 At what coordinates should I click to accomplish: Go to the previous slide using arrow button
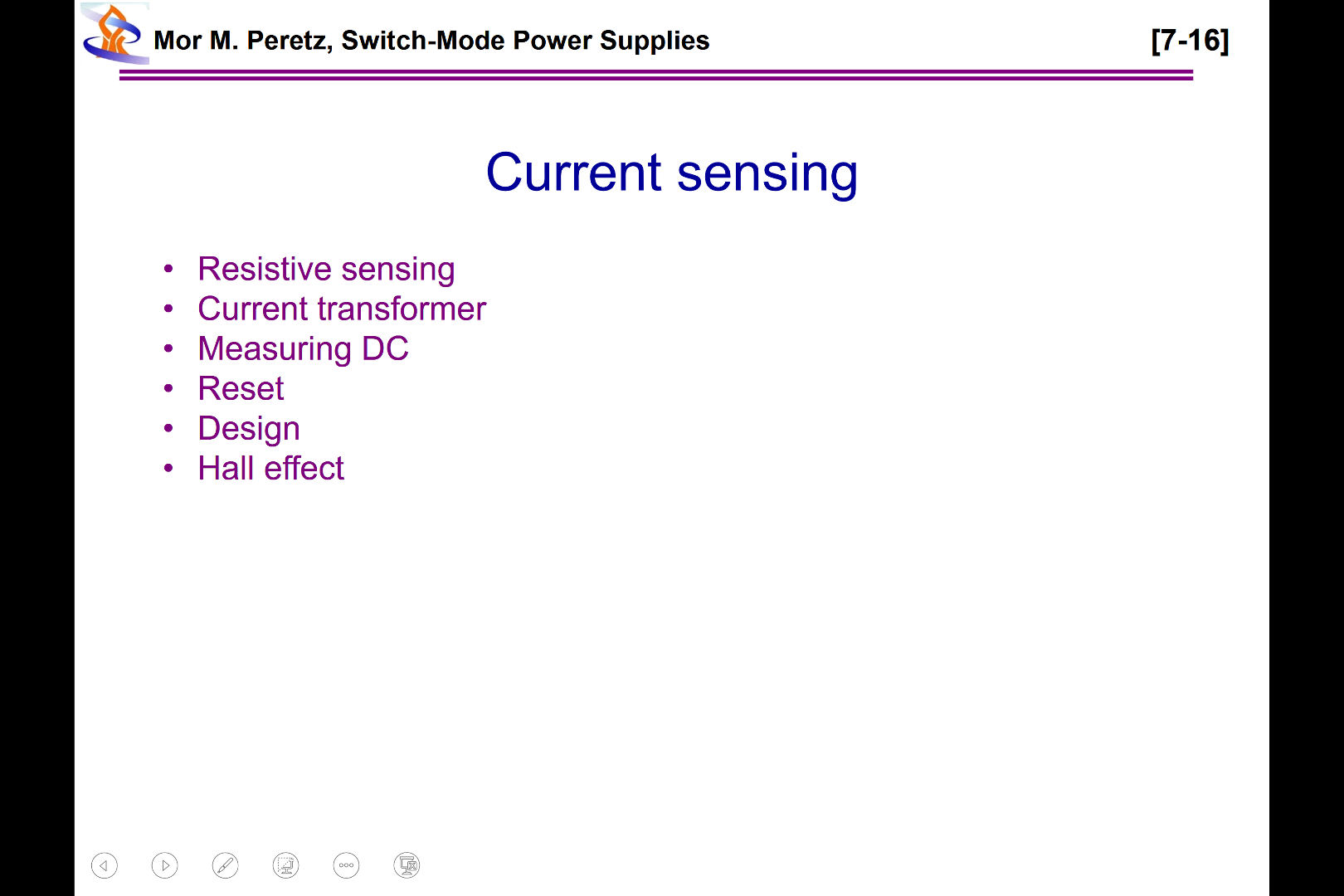point(105,865)
